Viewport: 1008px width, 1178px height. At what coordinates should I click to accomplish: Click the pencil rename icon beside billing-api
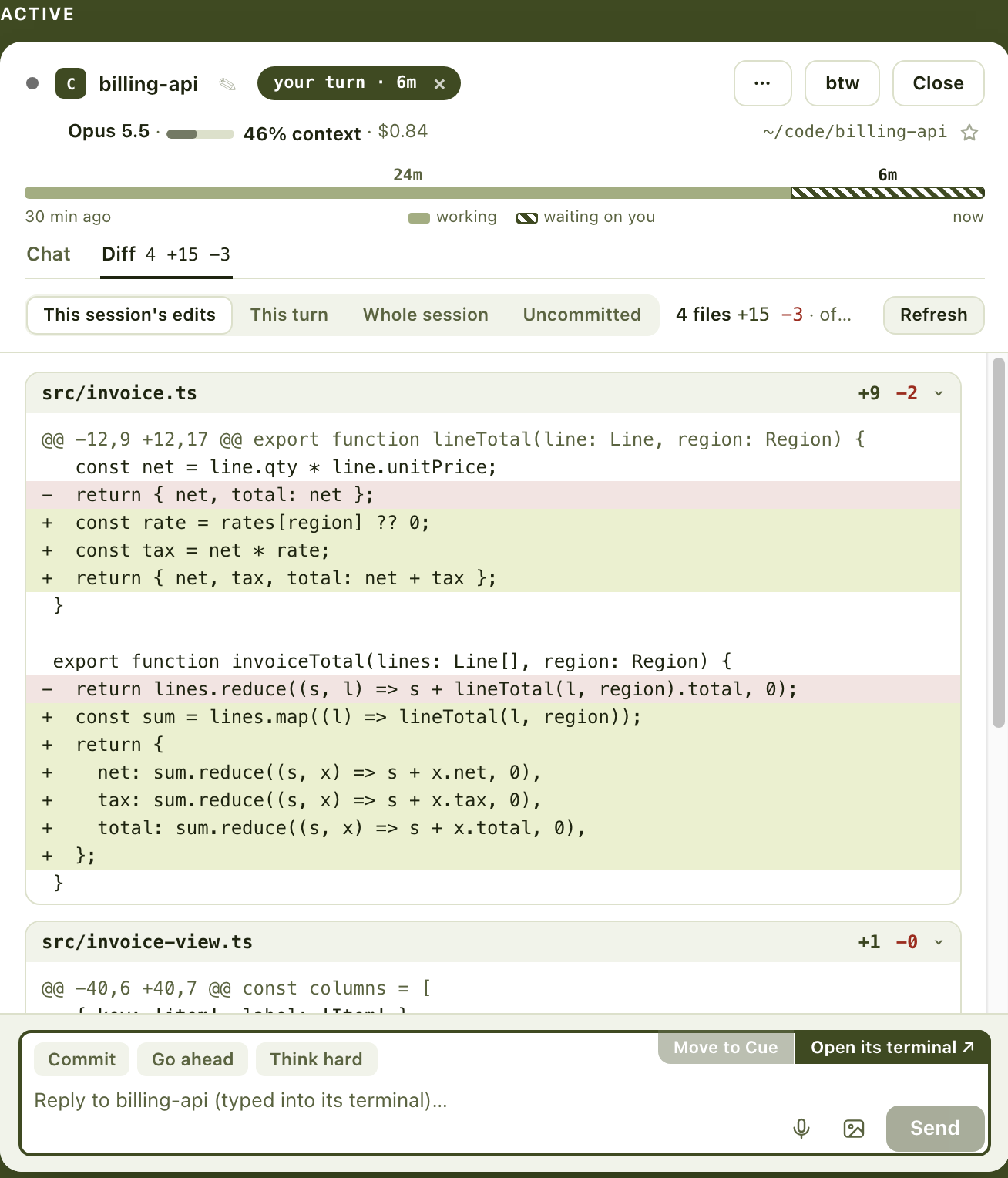(x=227, y=84)
